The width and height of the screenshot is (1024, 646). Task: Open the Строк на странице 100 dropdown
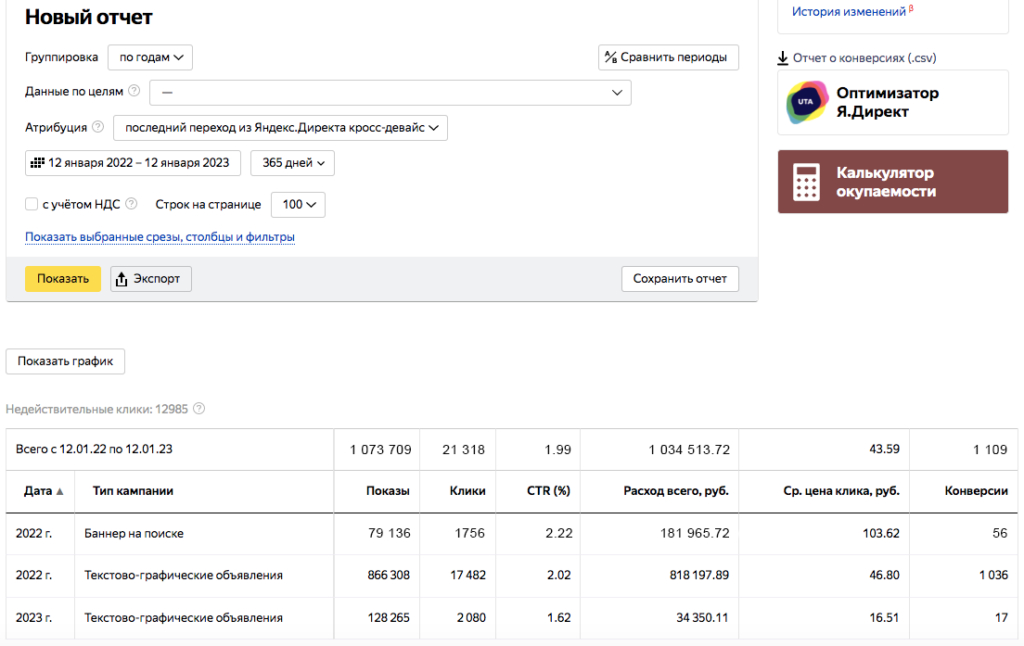tap(298, 204)
